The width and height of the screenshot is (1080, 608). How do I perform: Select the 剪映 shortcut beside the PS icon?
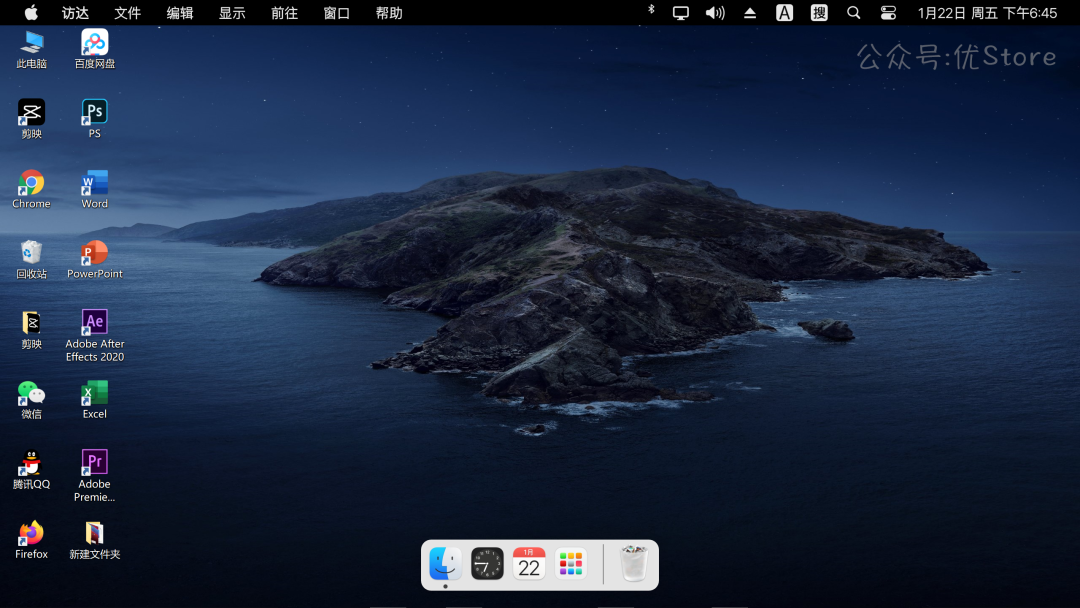tap(31, 118)
